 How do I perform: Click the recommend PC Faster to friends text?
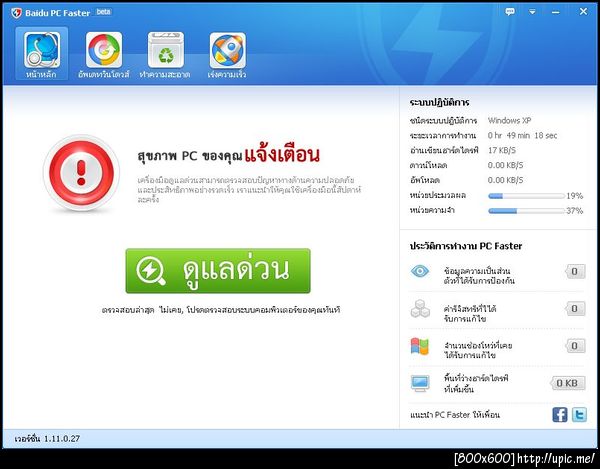click(455, 415)
